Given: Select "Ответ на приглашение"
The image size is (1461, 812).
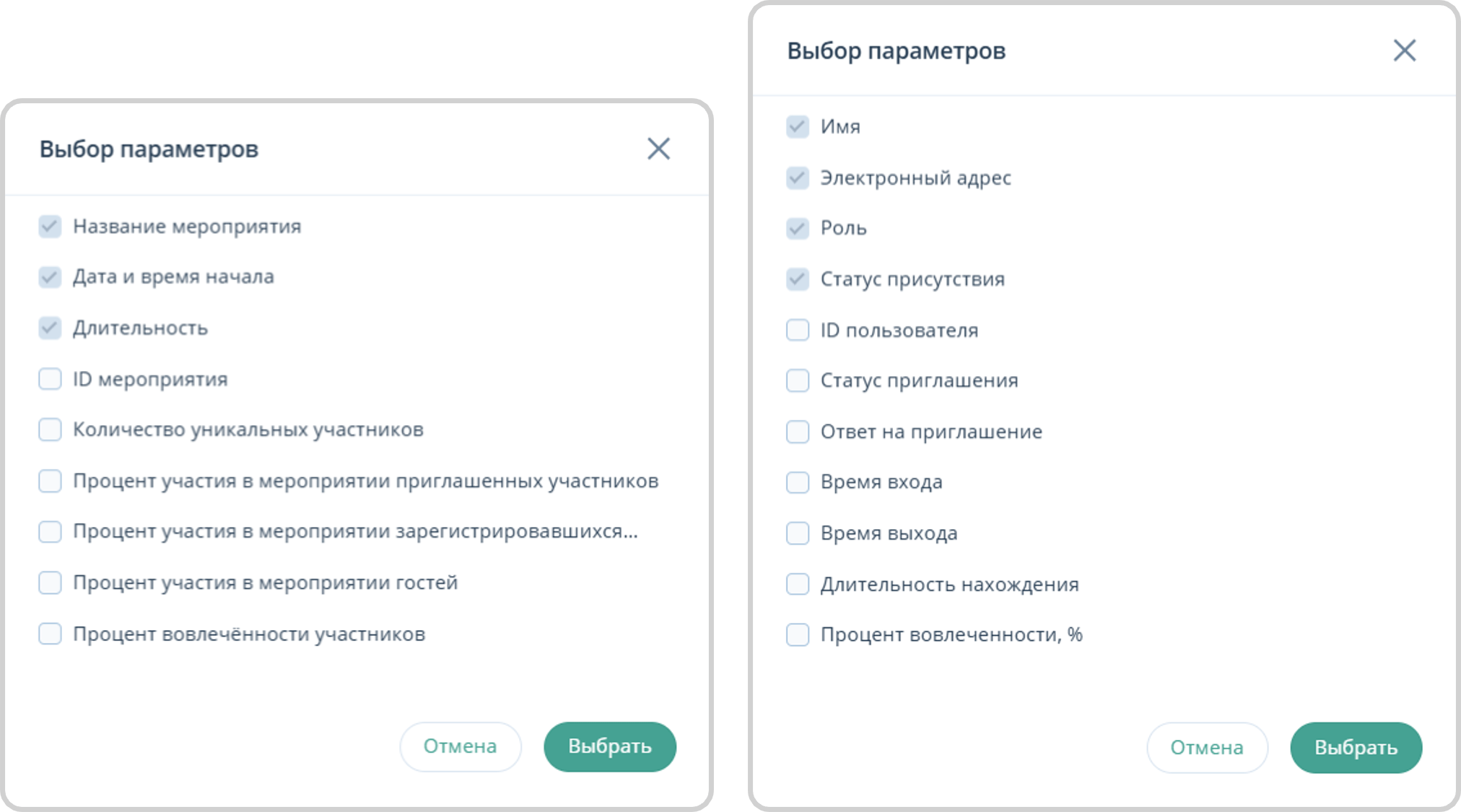Looking at the screenshot, I should point(797,432).
